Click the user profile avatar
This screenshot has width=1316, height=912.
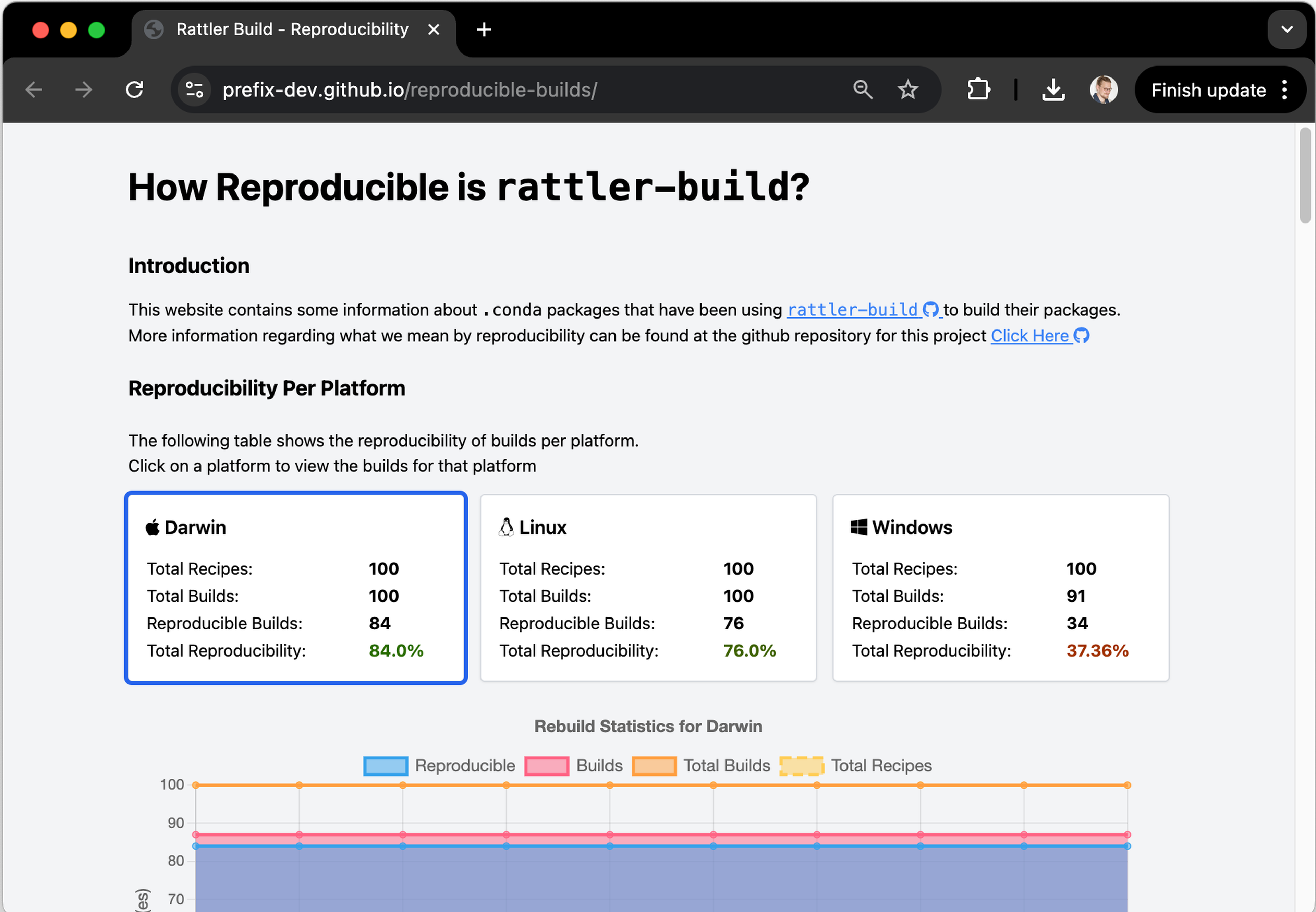pos(1103,90)
